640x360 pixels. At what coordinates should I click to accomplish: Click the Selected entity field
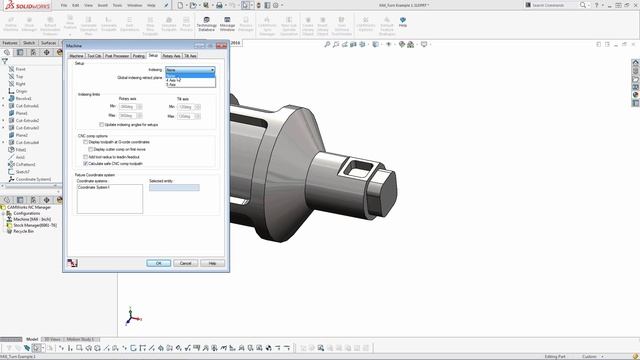coord(174,188)
